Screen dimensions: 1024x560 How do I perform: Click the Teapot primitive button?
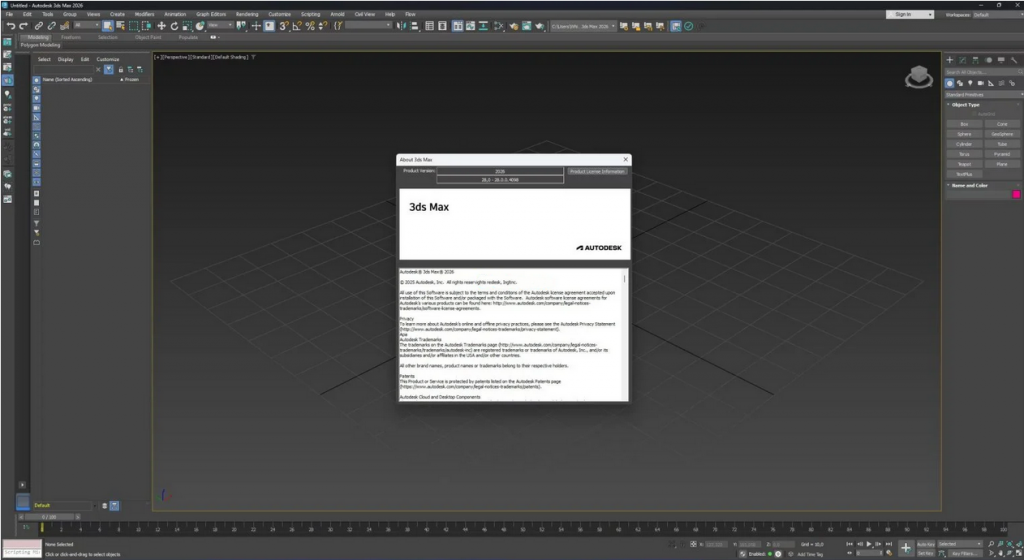tap(964, 164)
